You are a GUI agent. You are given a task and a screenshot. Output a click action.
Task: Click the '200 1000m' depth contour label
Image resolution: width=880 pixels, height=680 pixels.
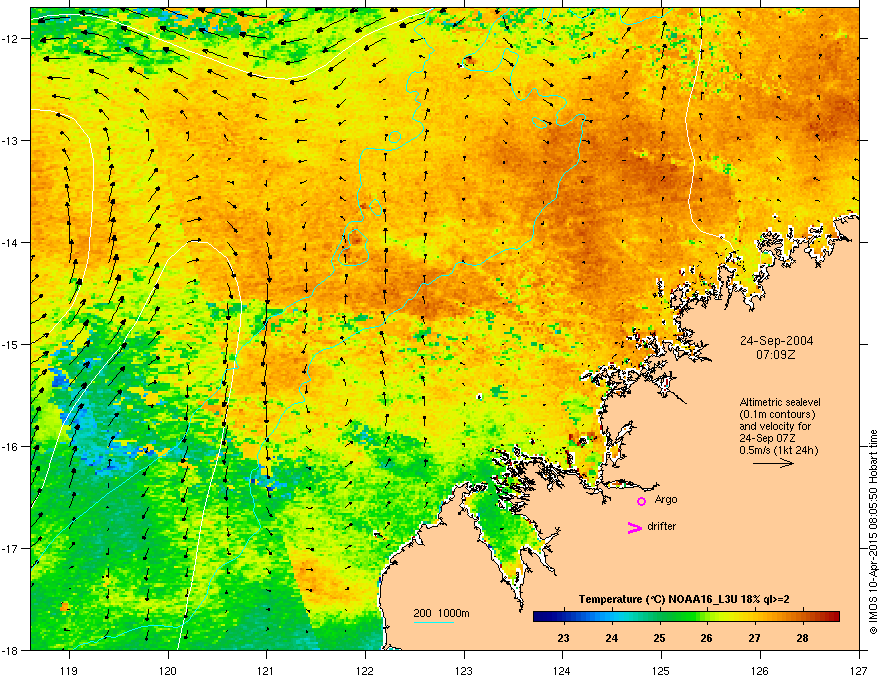point(441,613)
